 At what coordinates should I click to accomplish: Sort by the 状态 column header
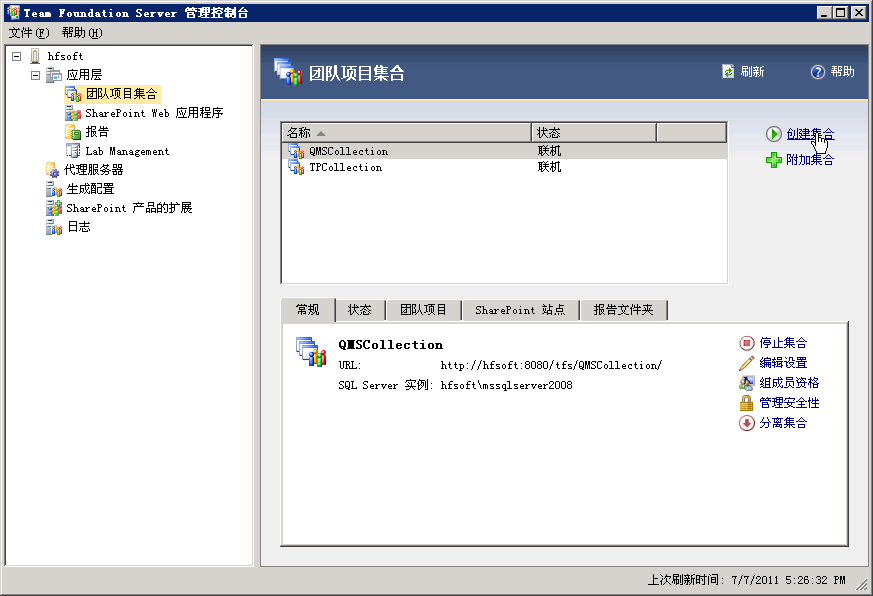tap(594, 133)
